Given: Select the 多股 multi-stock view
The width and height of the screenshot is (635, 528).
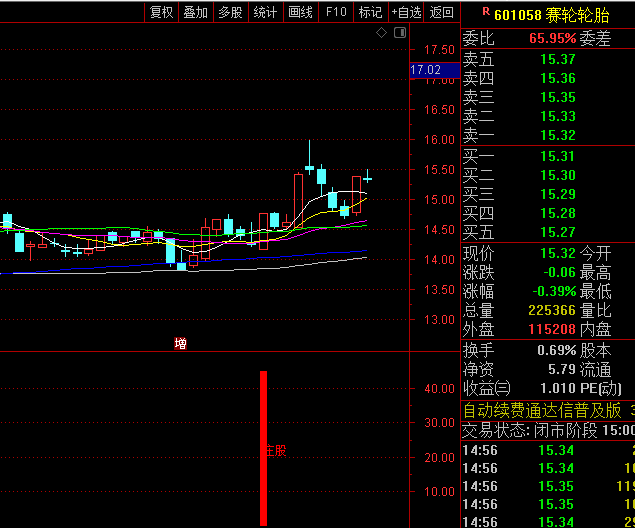Looking at the screenshot, I should (x=230, y=12).
